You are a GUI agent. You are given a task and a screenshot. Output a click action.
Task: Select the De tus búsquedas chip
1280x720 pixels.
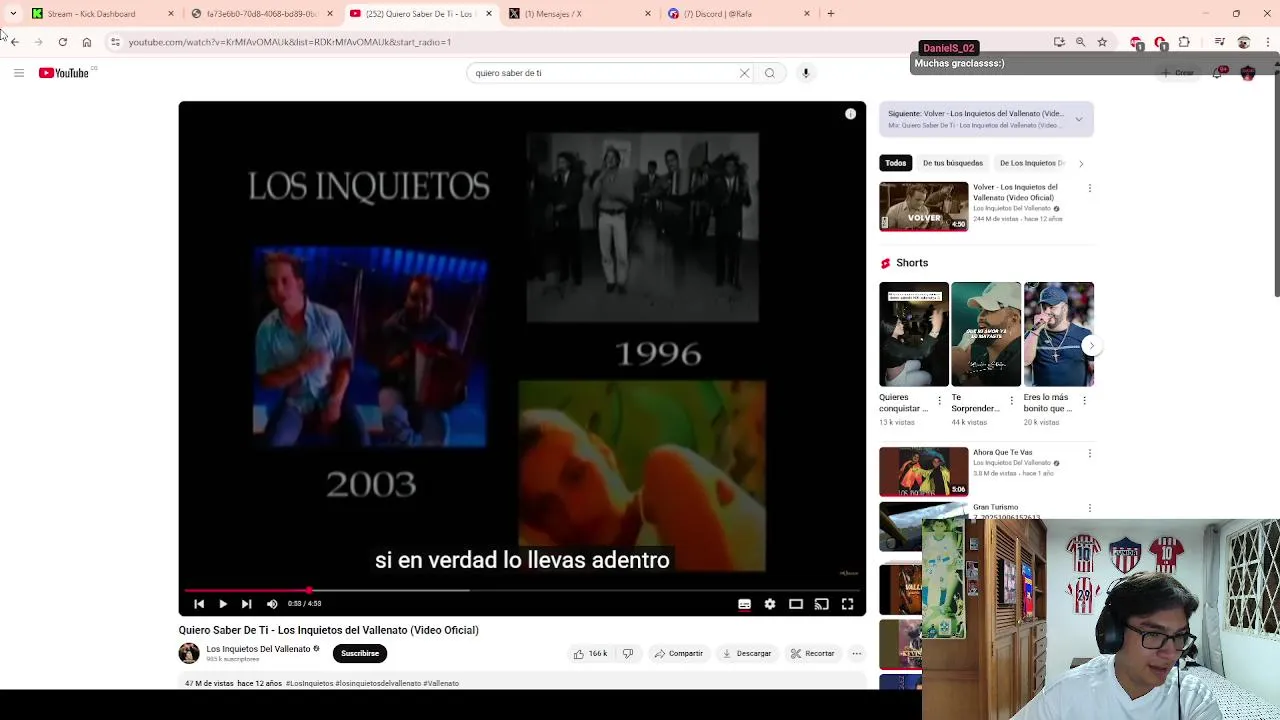pos(952,163)
